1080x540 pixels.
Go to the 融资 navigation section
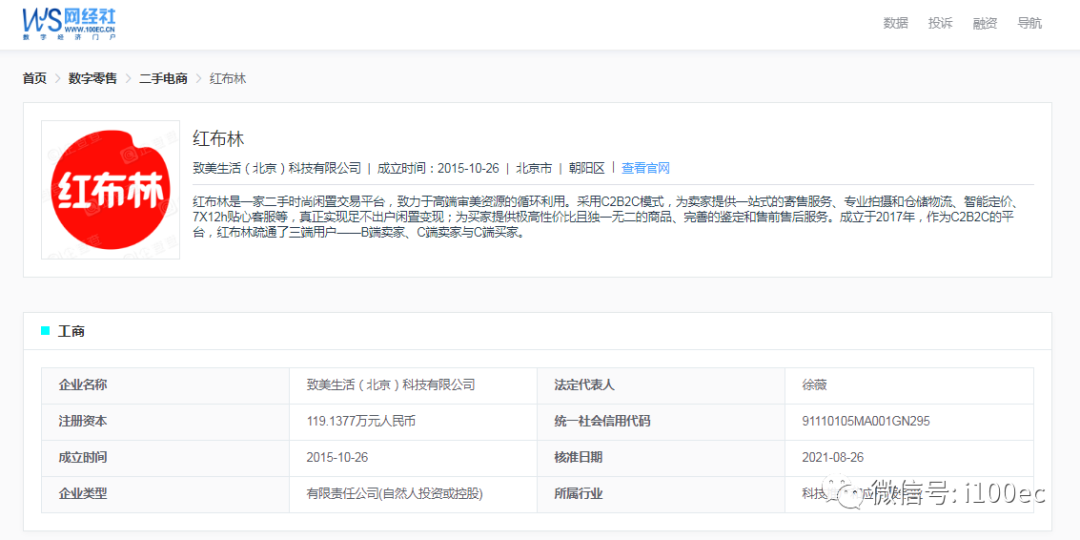coord(985,23)
